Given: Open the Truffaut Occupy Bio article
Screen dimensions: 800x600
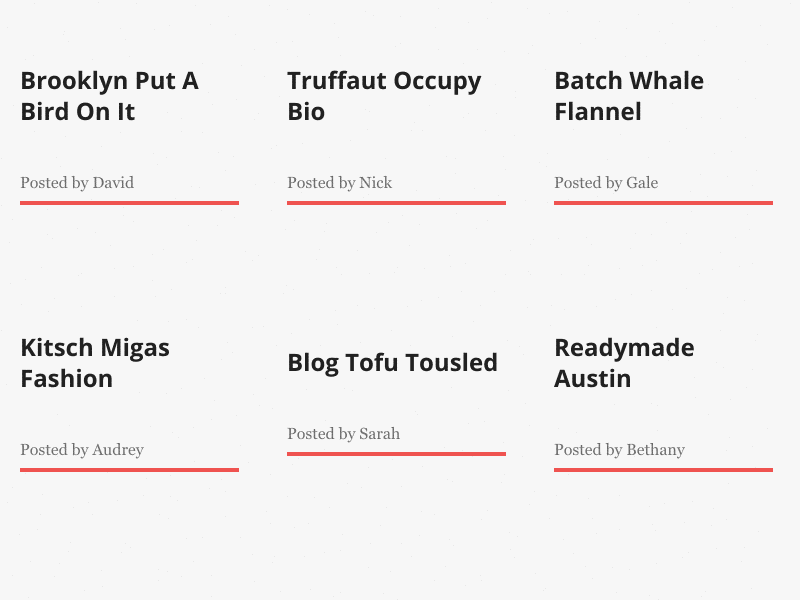Looking at the screenshot, I should pyautogui.click(x=384, y=96).
